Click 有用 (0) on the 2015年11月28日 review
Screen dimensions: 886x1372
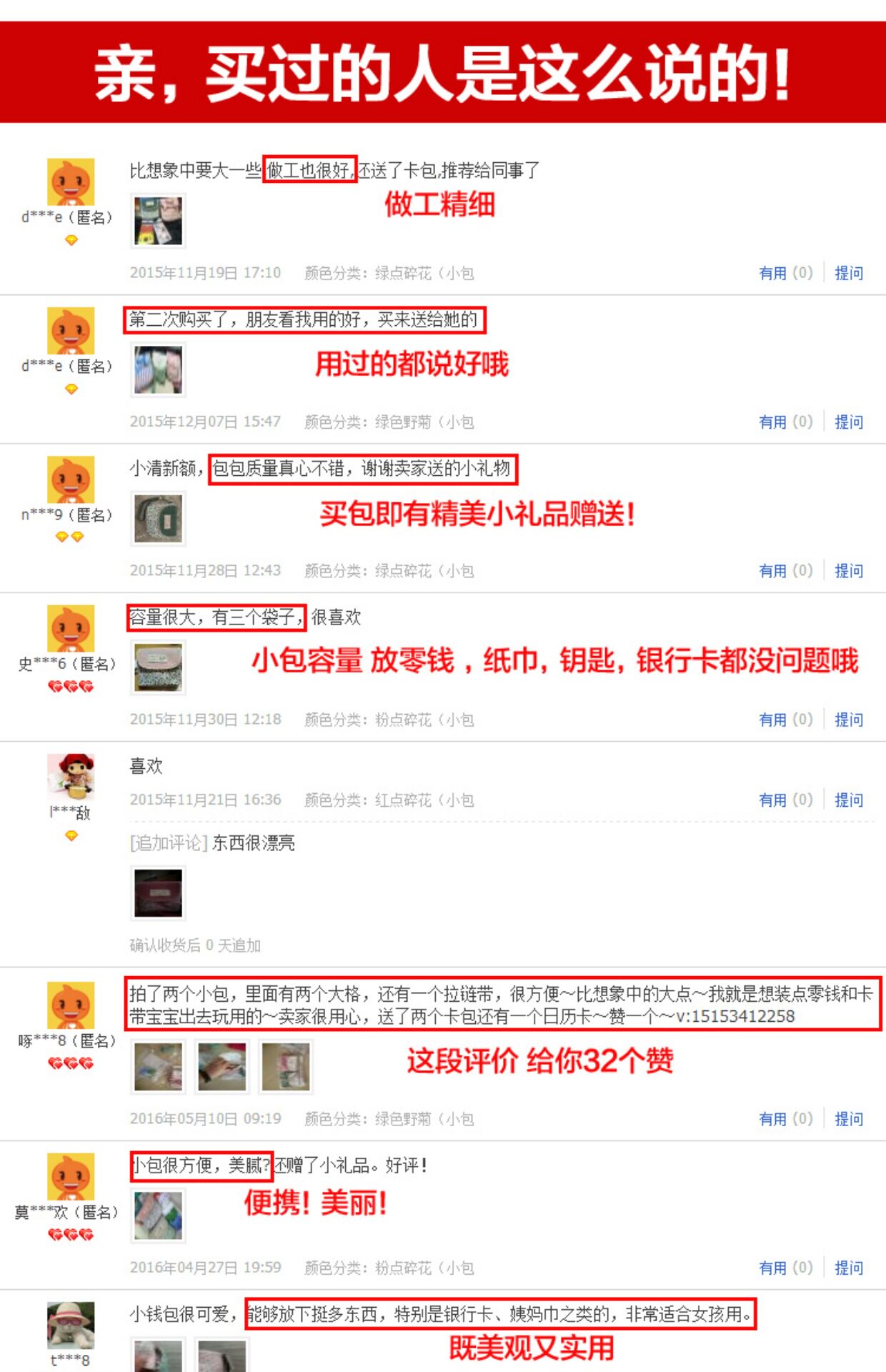[x=786, y=570]
